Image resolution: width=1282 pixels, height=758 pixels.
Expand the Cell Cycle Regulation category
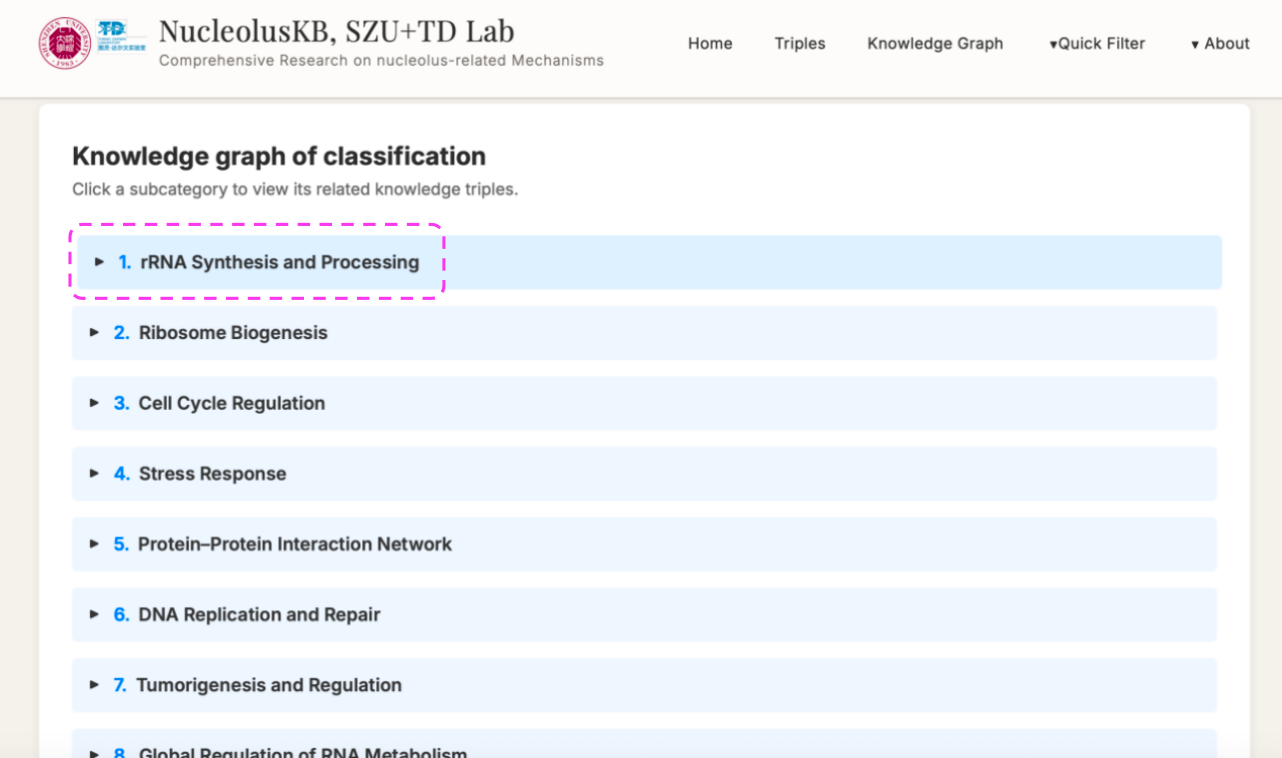pyautogui.click(x=231, y=403)
